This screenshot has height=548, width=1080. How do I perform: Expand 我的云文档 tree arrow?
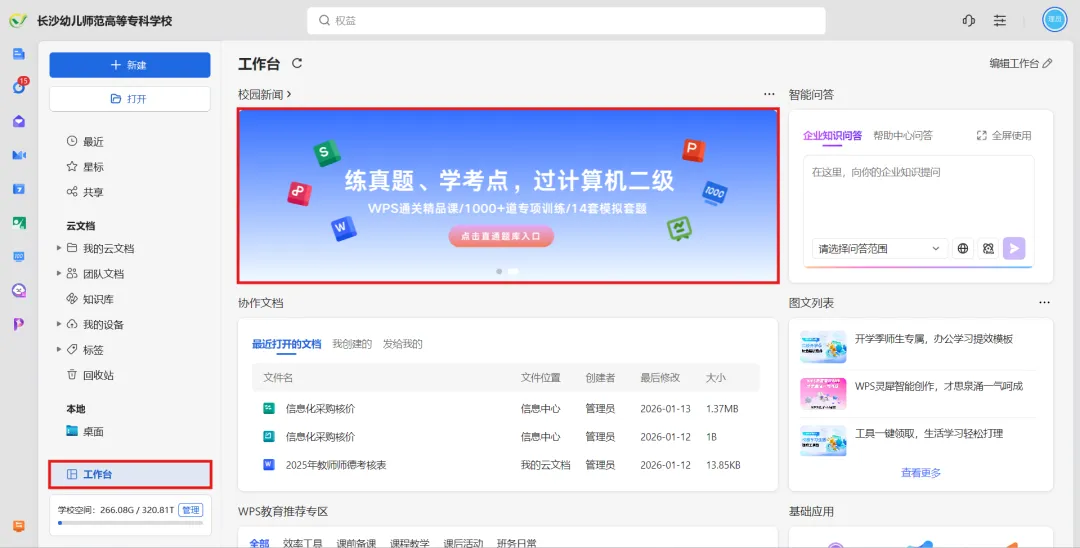point(59,249)
